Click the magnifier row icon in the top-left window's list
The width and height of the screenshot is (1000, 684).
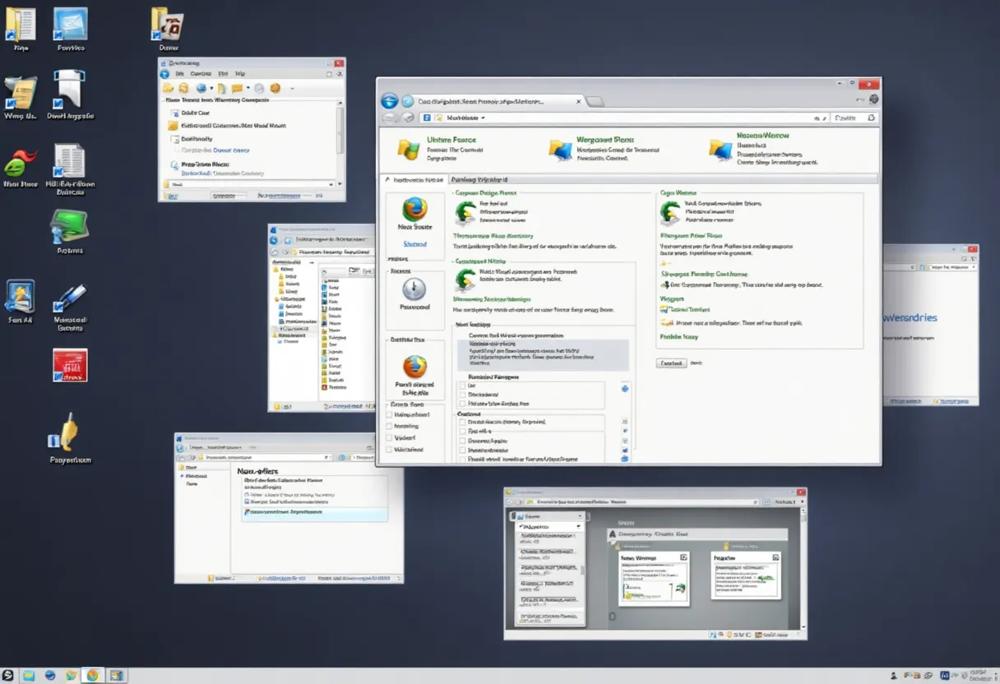tap(174, 165)
